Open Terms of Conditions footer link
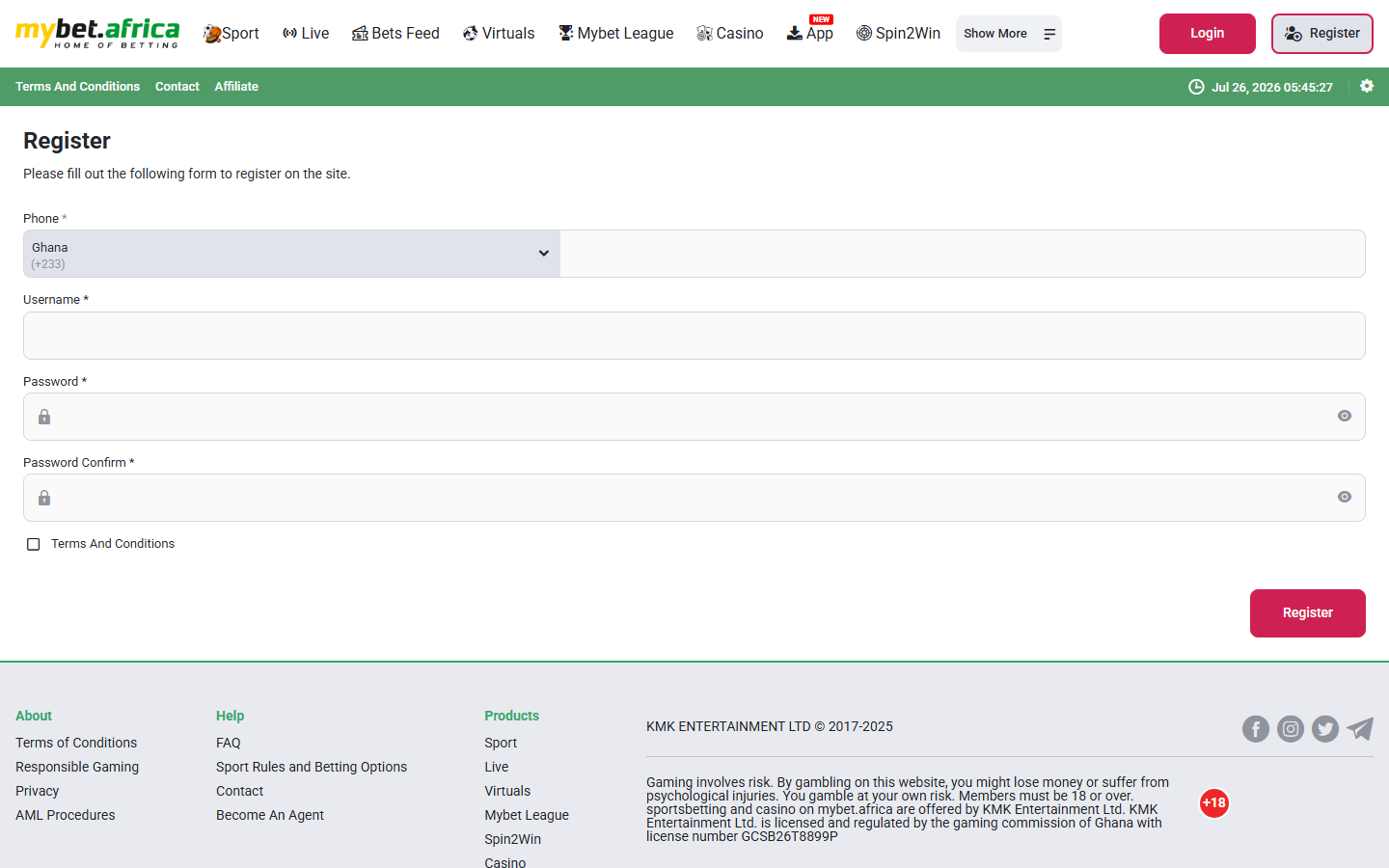 (x=76, y=743)
